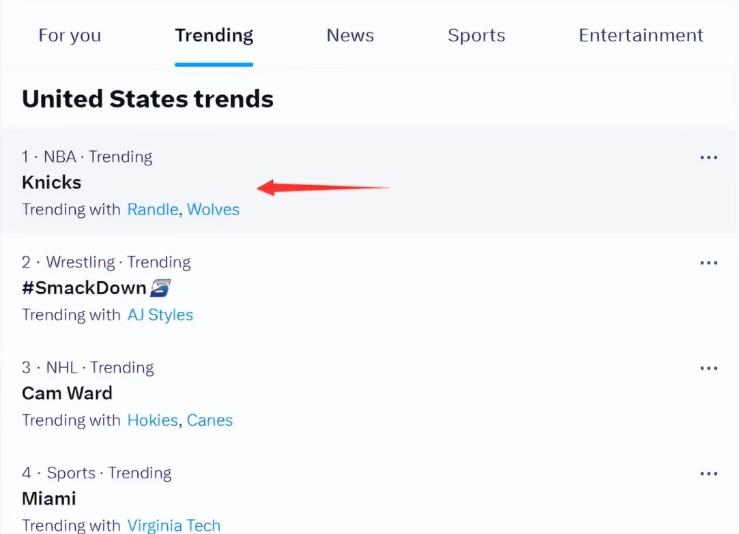
Task: Switch to the Entertainment tab
Action: coord(640,35)
